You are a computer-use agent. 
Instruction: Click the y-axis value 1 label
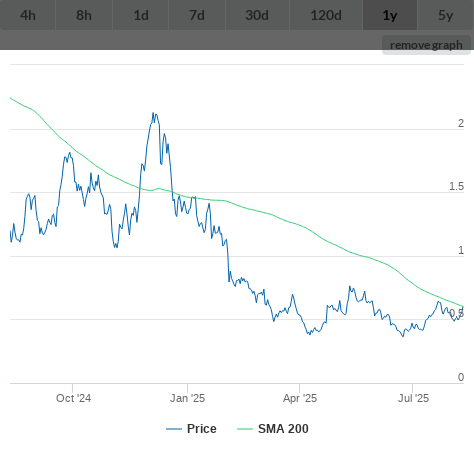(461, 250)
